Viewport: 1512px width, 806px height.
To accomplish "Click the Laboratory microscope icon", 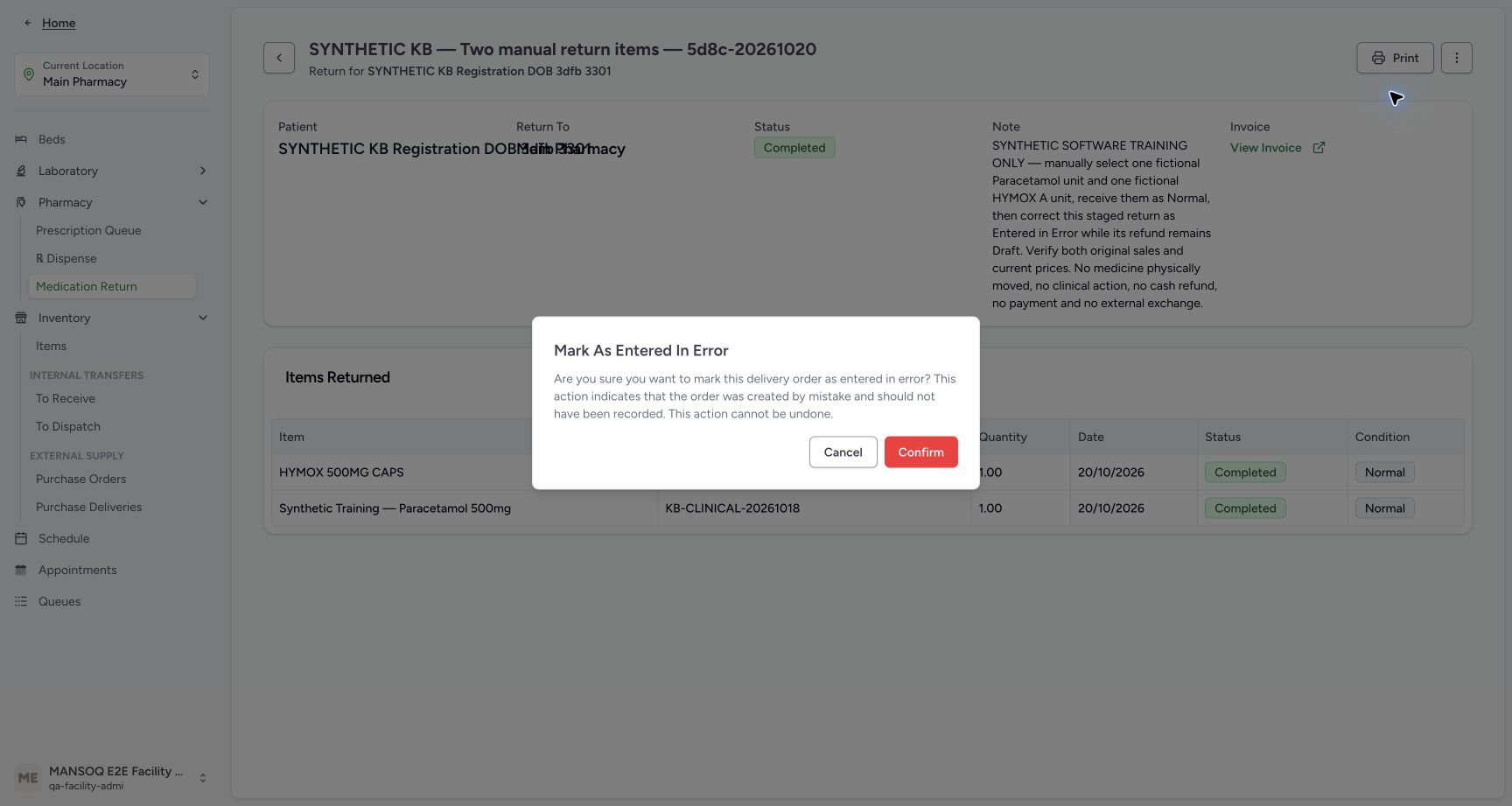I will (21, 171).
